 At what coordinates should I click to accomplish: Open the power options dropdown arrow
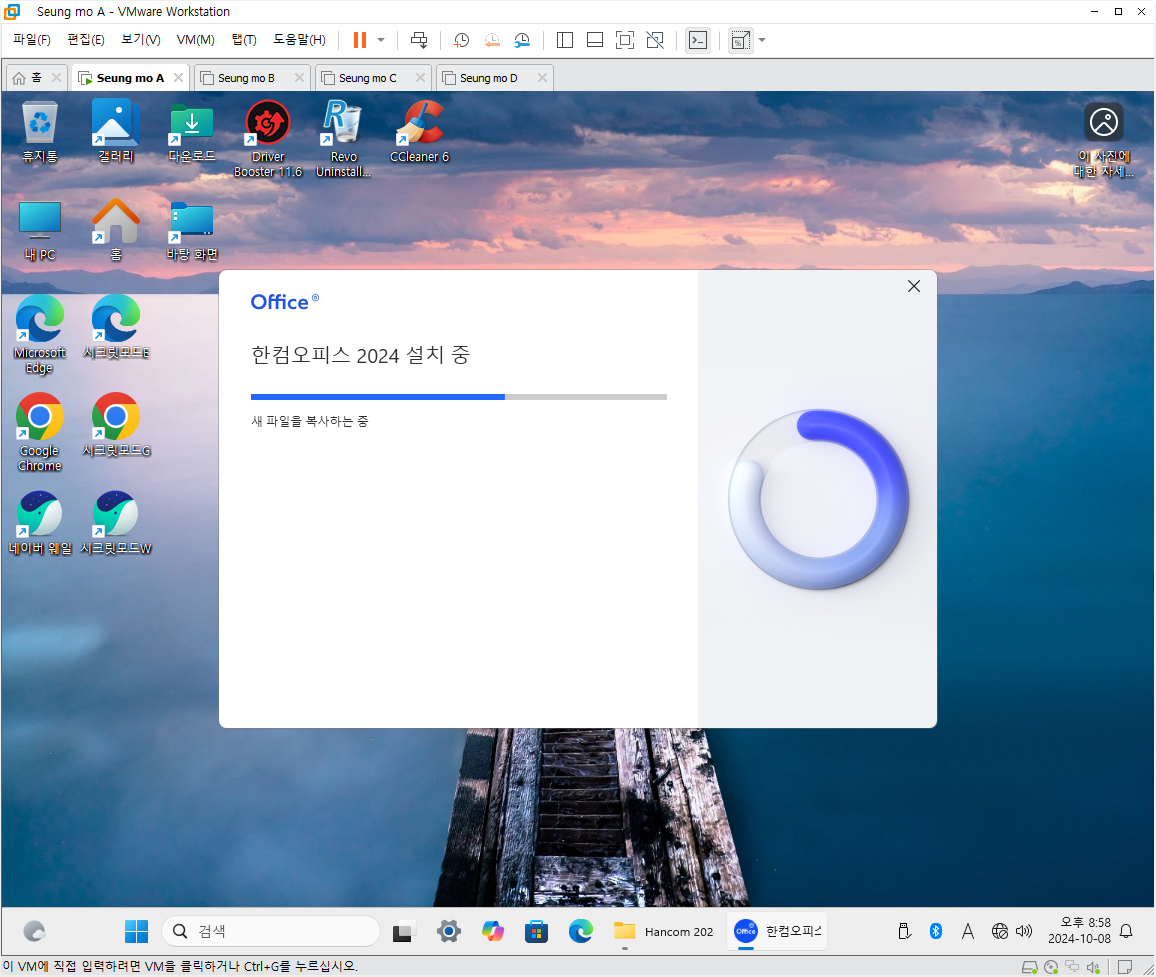tap(381, 40)
